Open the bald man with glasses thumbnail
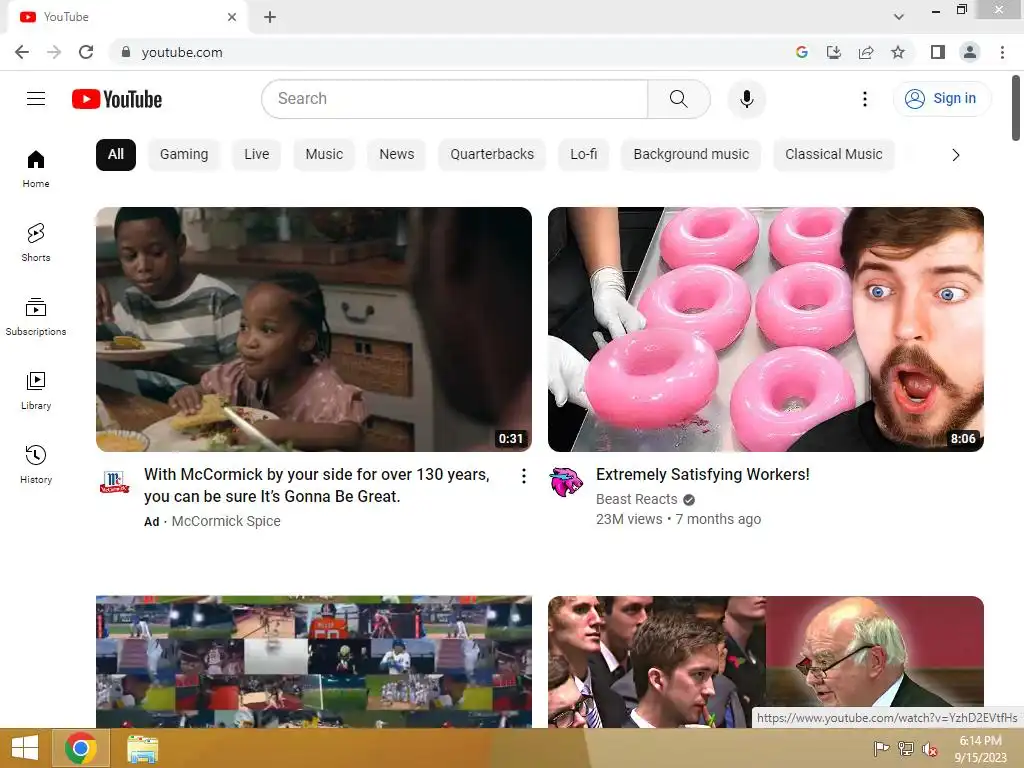 pyautogui.click(x=765, y=662)
